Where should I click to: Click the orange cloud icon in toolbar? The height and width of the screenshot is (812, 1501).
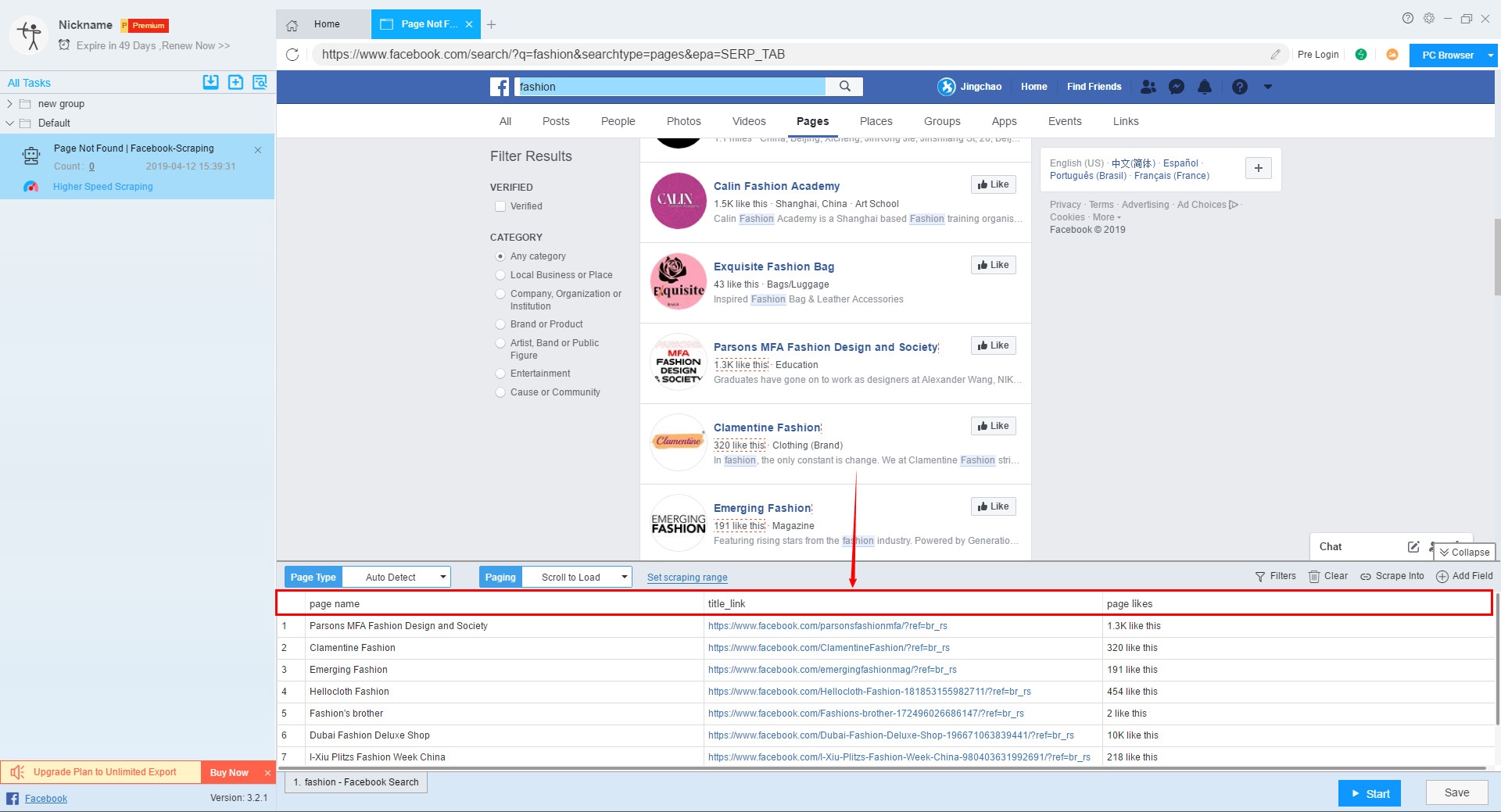(x=1392, y=55)
